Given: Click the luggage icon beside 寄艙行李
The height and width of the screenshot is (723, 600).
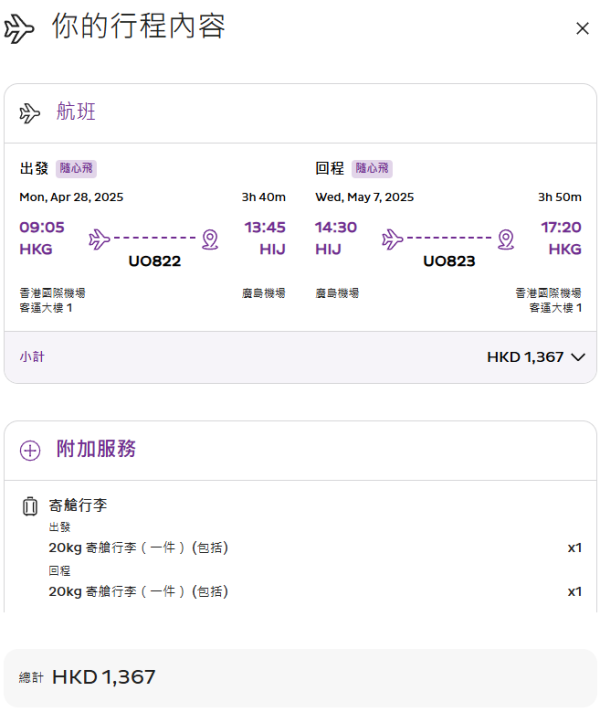Looking at the screenshot, I should tap(30, 506).
